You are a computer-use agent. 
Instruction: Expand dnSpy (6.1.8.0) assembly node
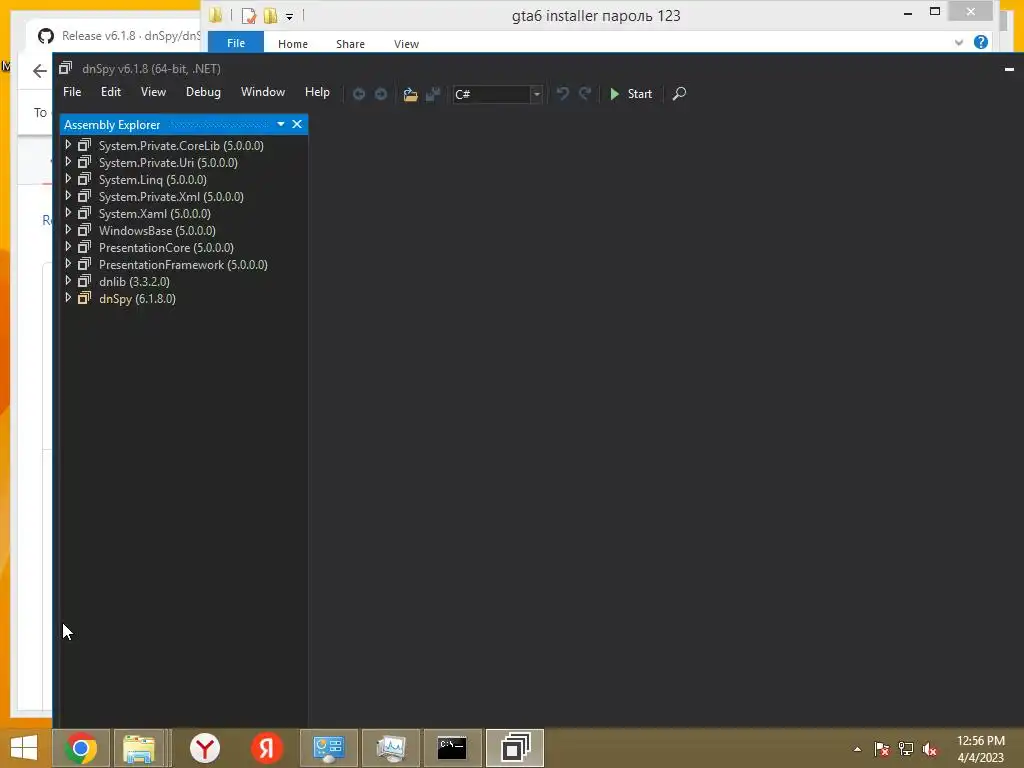click(x=68, y=298)
